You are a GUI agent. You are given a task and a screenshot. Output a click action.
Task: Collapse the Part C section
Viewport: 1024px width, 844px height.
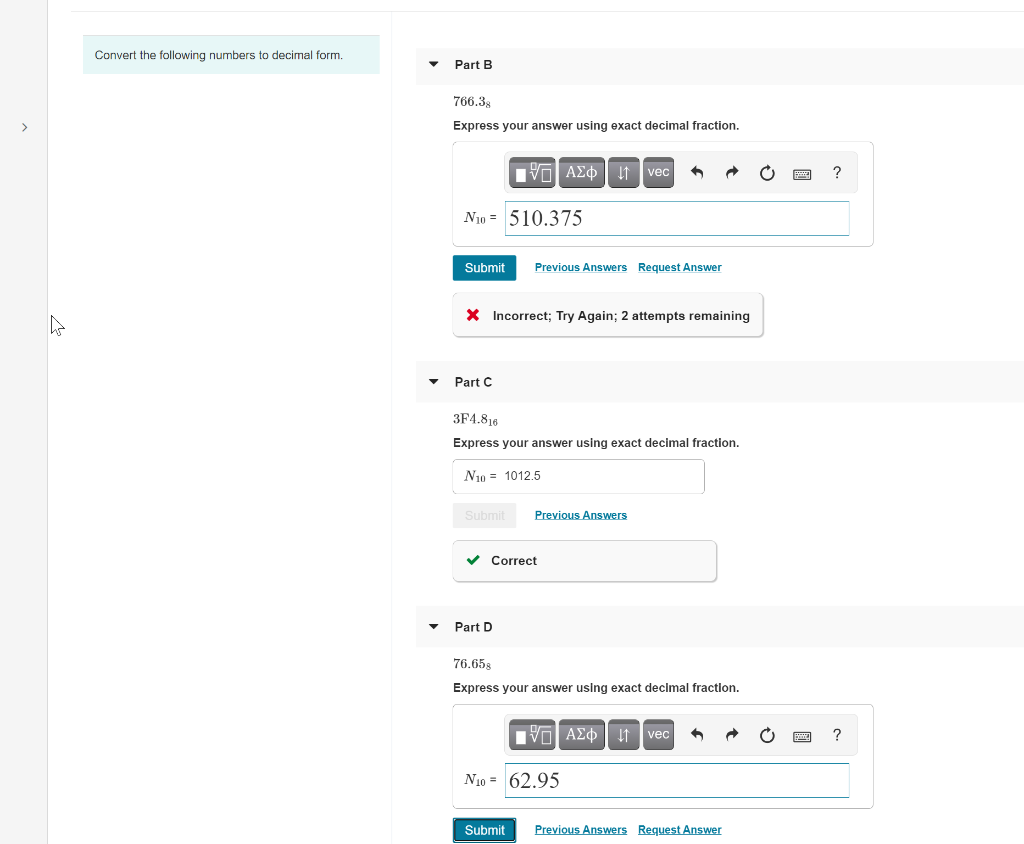tap(433, 381)
